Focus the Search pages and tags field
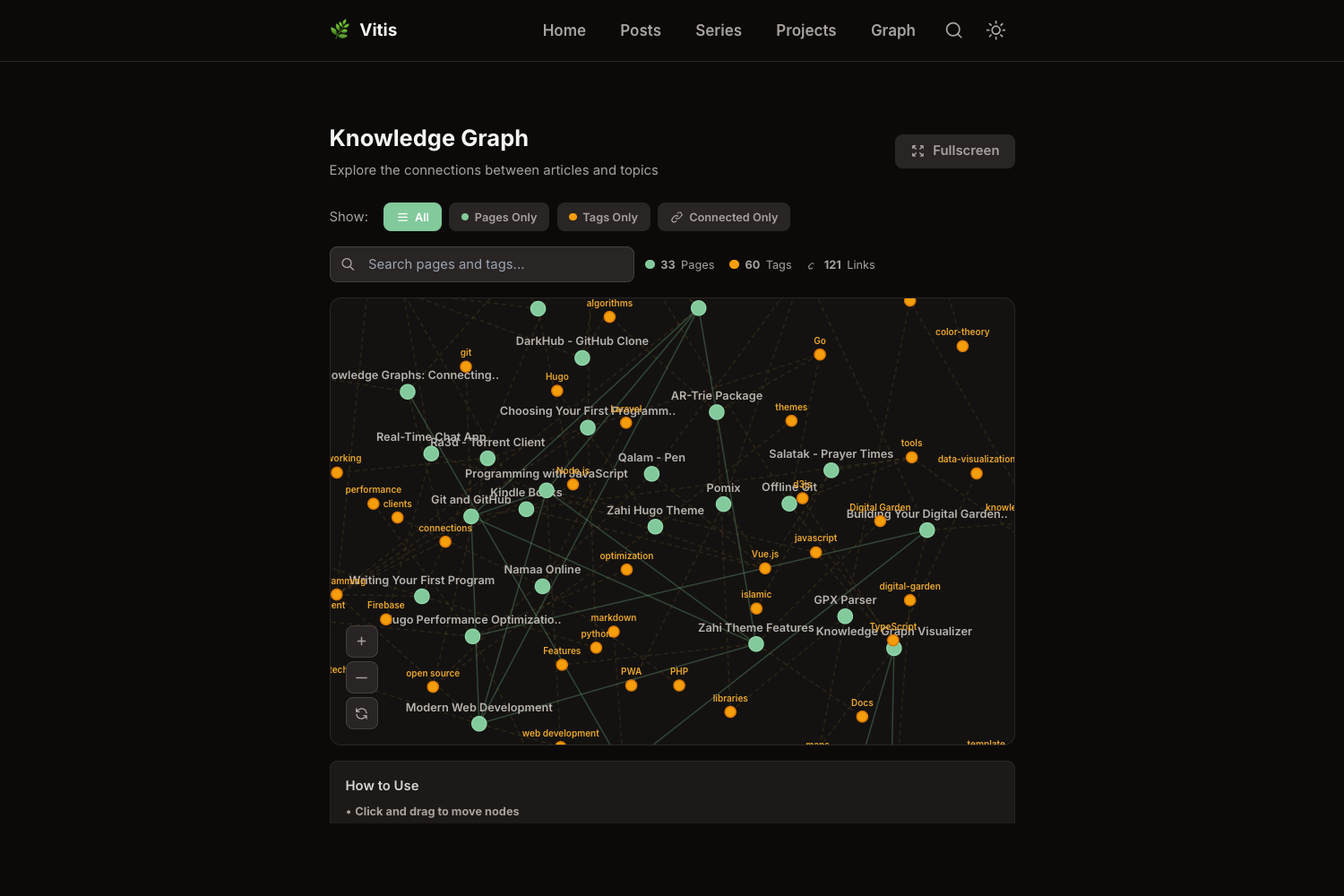Image resolution: width=1344 pixels, height=896 pixels. (482, 264)
